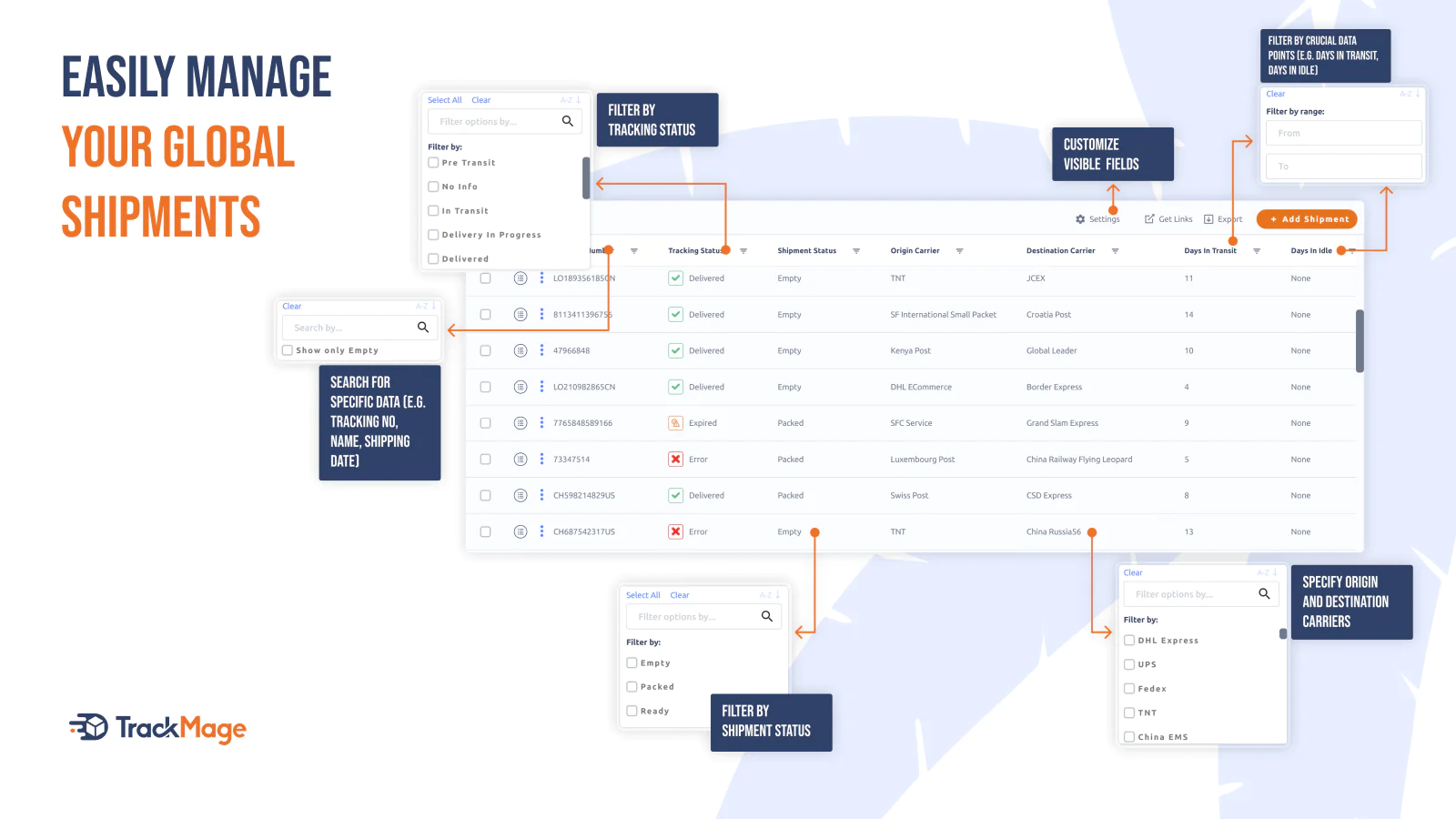Viewport: 1456px width, 819px height.
Task: Click Select All in tracking status popup
Action: (445, 100)
